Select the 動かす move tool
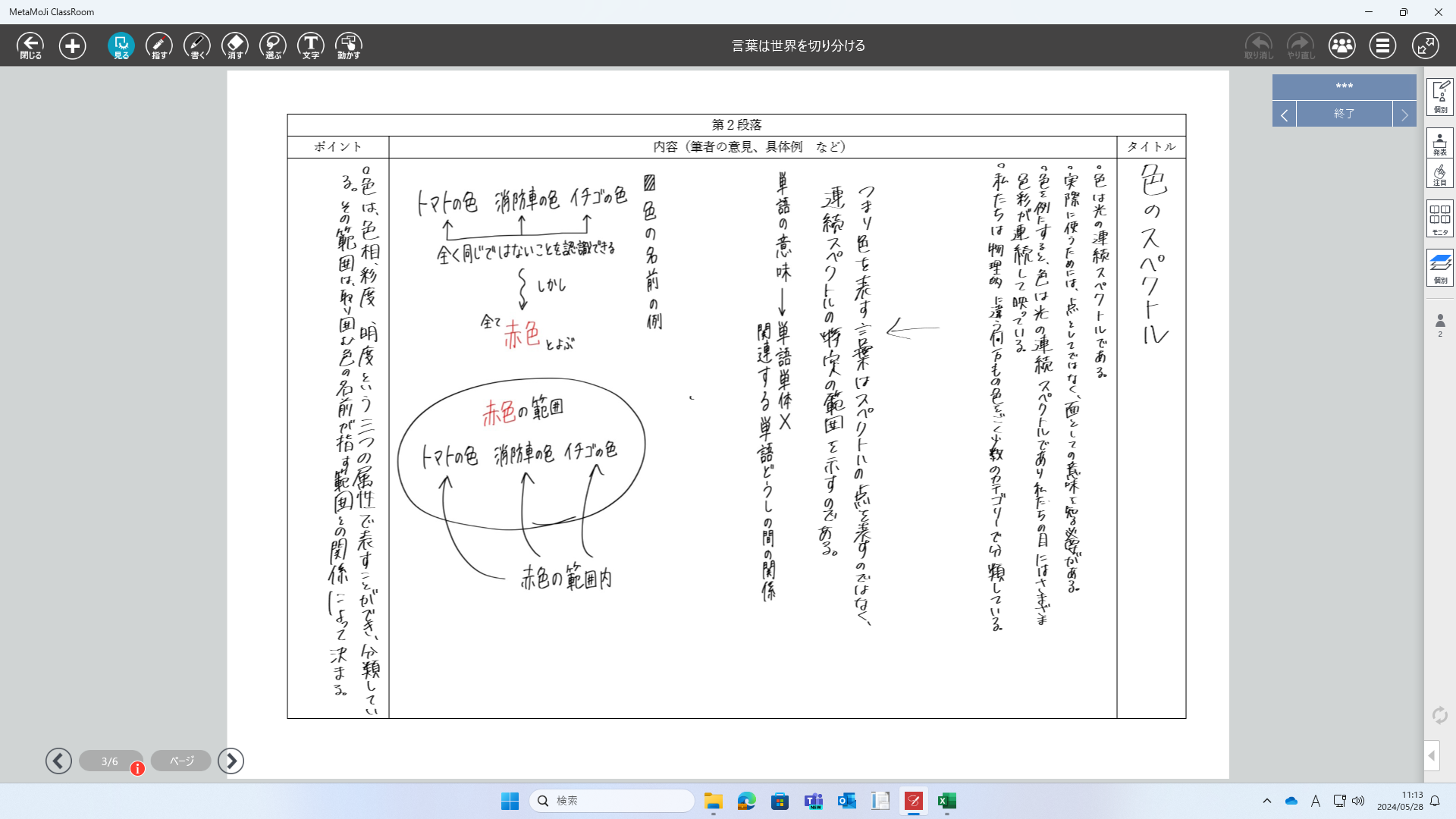Image resolution: width=1456 pixels, height=819 pixels. (x=349, y=45)
